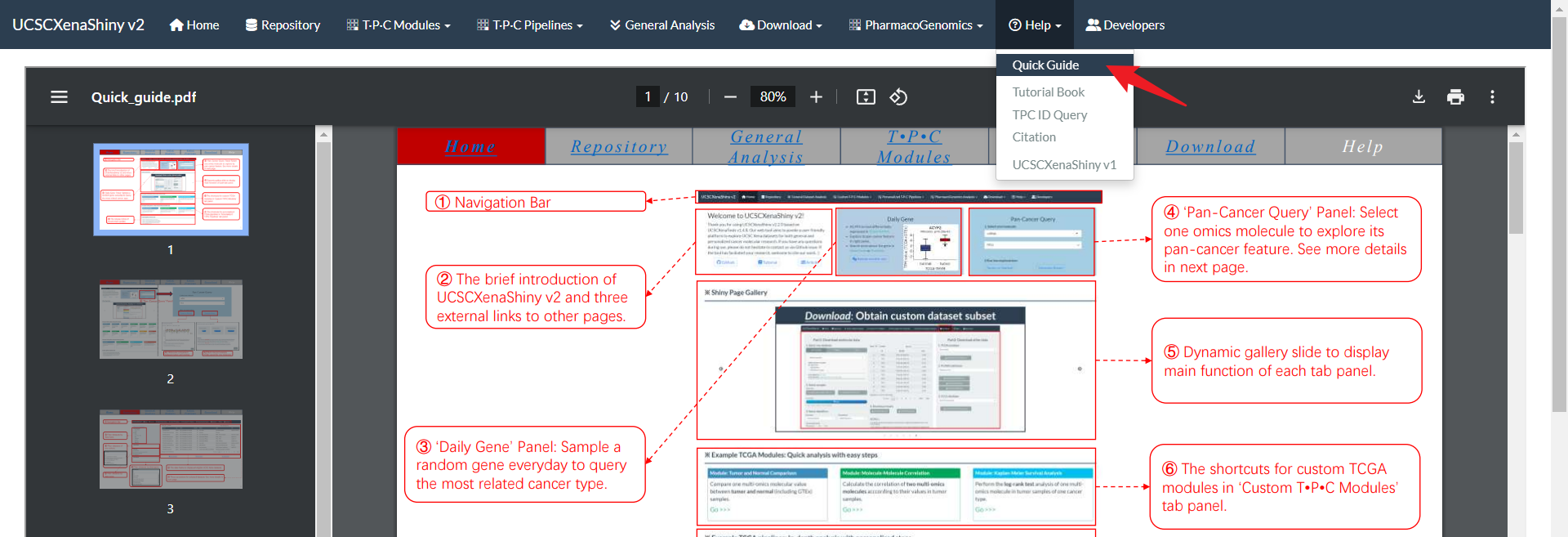Click the 'Daily Gene' Panel annotation text
Image resolution: width=1568 pixels, height=537 pixels.
pos(523,465)
